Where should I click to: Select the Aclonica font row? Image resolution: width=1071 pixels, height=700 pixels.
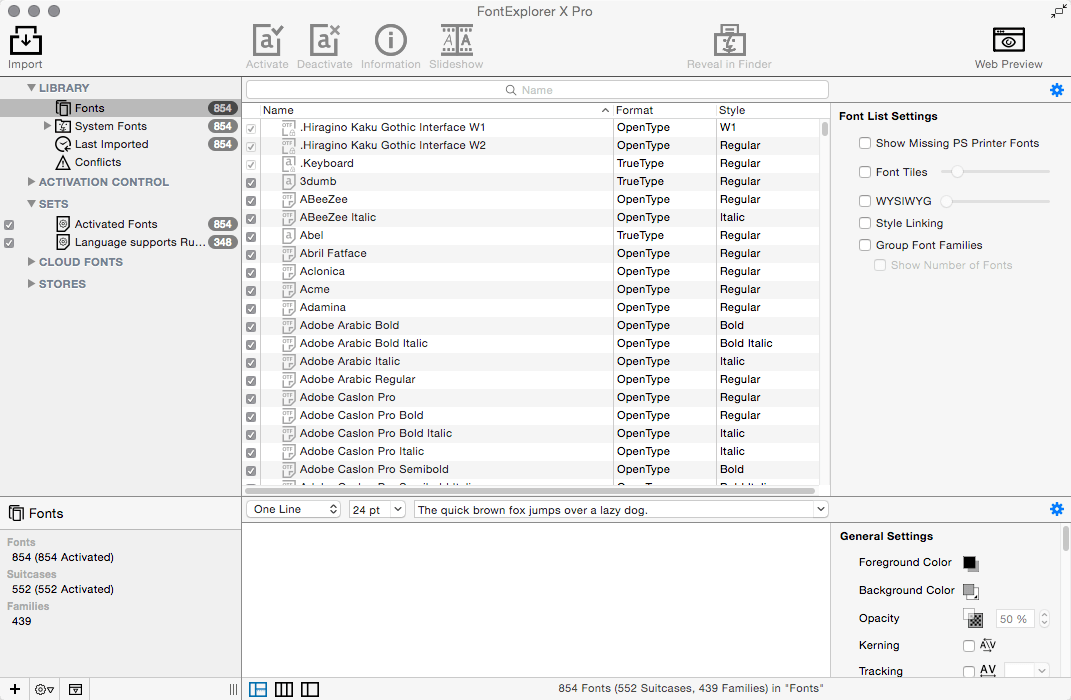(x=531, y=271)
